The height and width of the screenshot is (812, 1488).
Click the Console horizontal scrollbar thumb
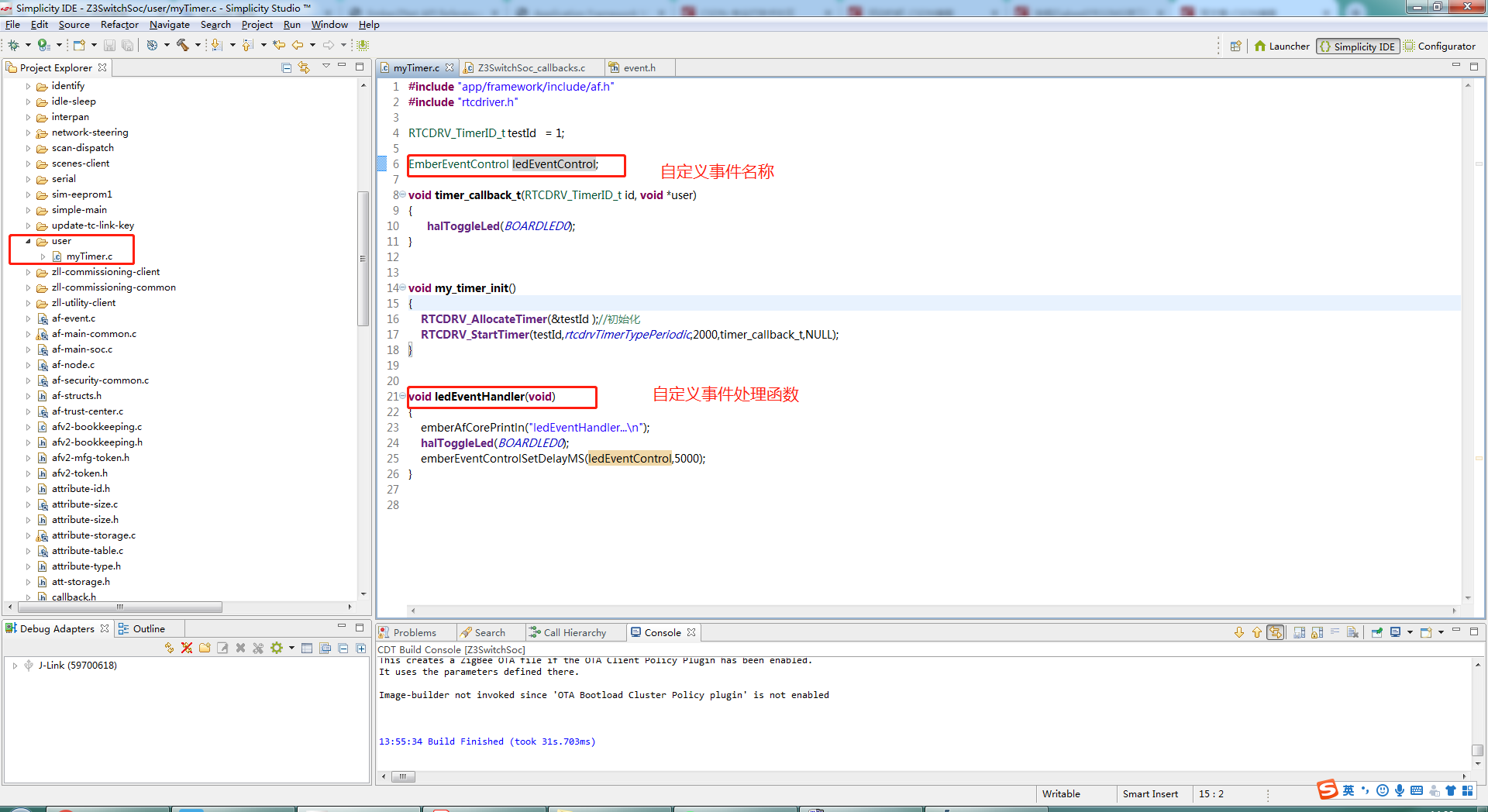(403, 776)
